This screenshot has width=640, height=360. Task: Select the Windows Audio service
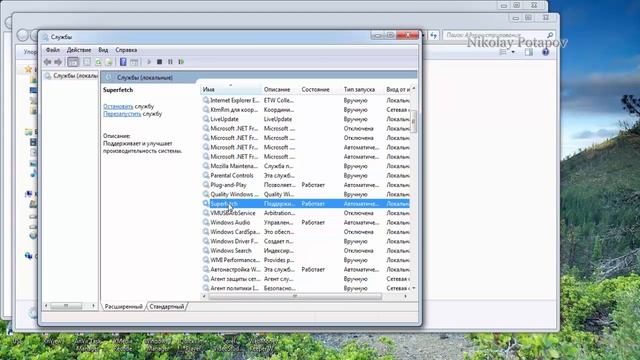[x=306, y=222]
